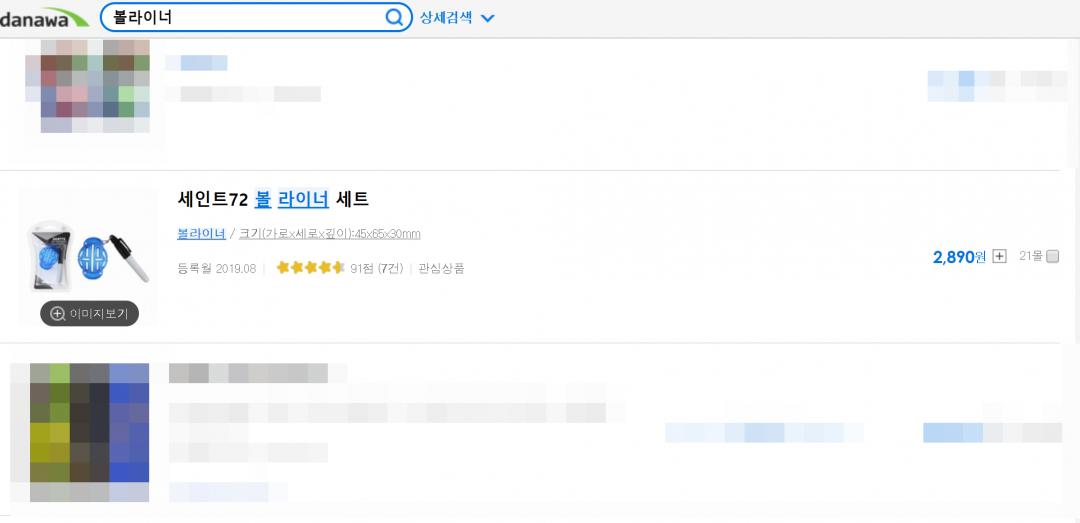Go to the danawa home logo
The height and width of the screenshot is (523, 1080).
click(45, 18)
